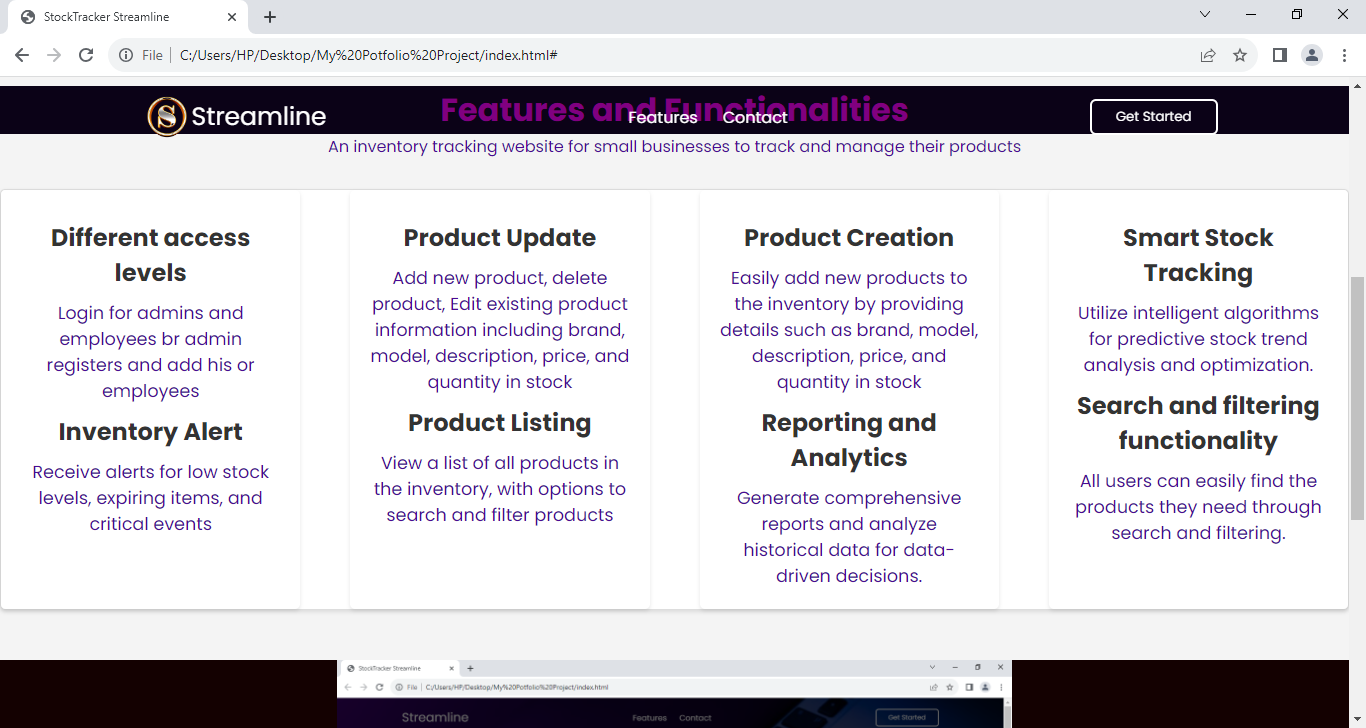This screenshot has width=1366, height=728.
Task: Open a new browser tab
Action: [x=270, y=17]
